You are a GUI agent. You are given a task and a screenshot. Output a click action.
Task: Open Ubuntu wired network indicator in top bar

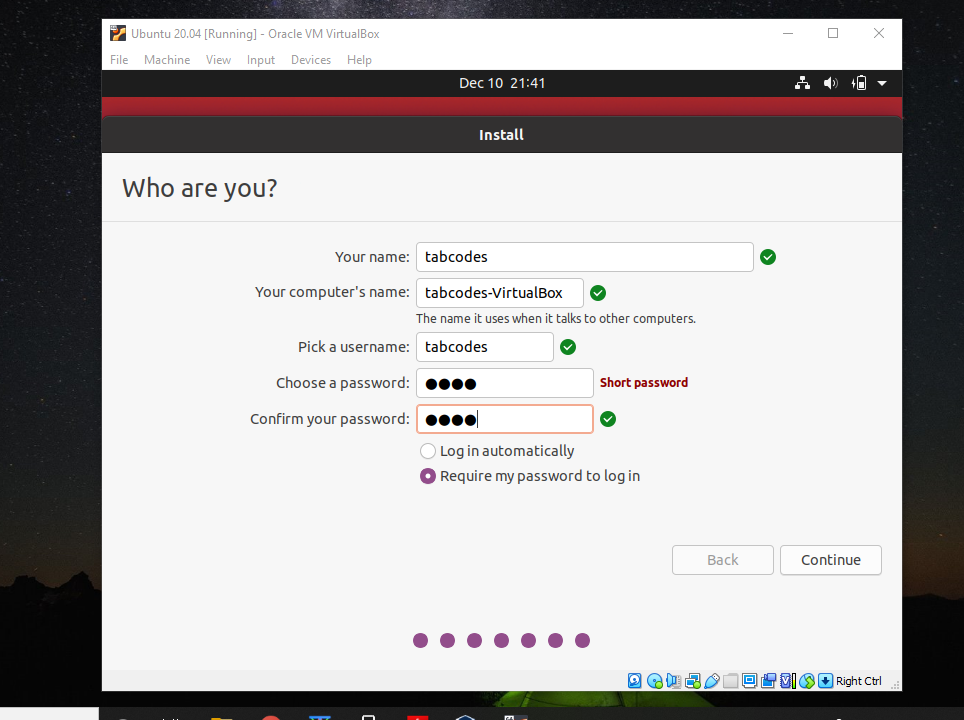pyautogui.click(x=802, y=83)
